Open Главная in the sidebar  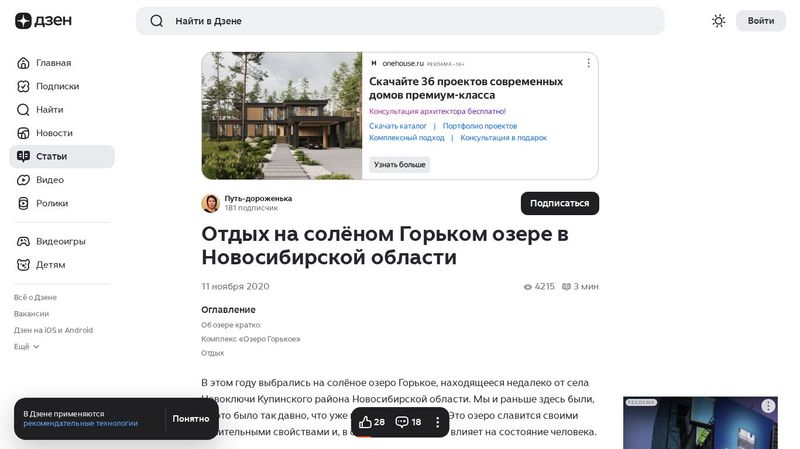[52, 63]
